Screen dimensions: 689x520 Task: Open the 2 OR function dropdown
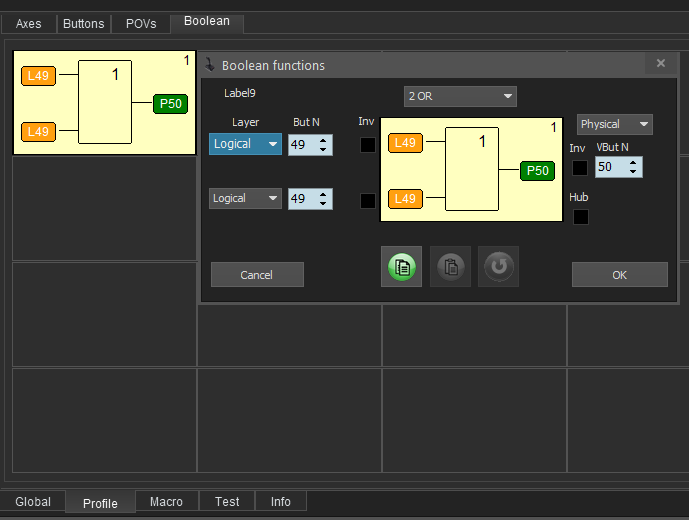(460, 96)
